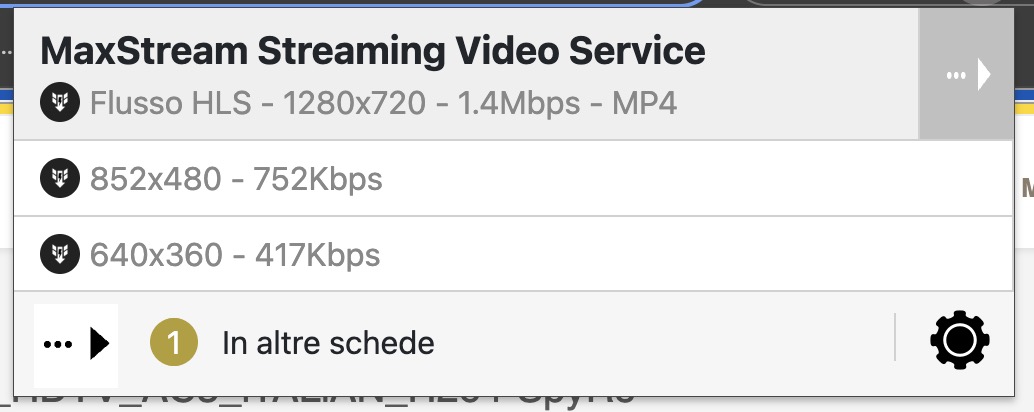Open settings with the gear icon
The width and height of the screenshot is (1034, 412).
(959, 342)
